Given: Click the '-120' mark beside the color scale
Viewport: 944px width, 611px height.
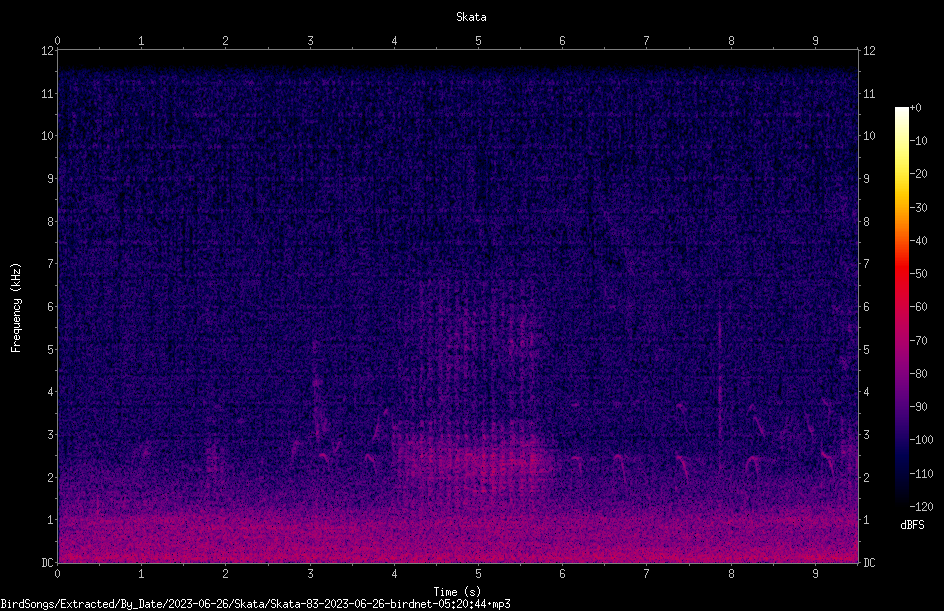Looking at the screenshot, I should (x=921, y=506).
